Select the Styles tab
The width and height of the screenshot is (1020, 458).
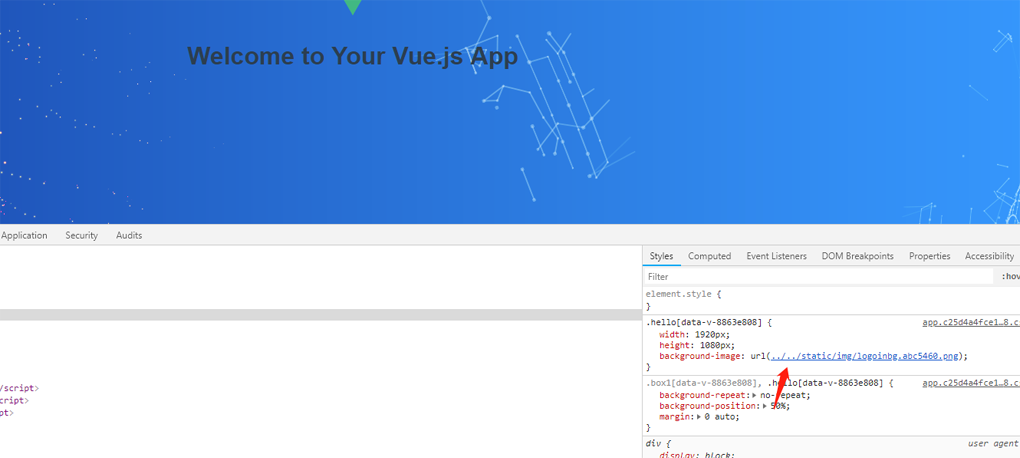(x=661, y=256)
